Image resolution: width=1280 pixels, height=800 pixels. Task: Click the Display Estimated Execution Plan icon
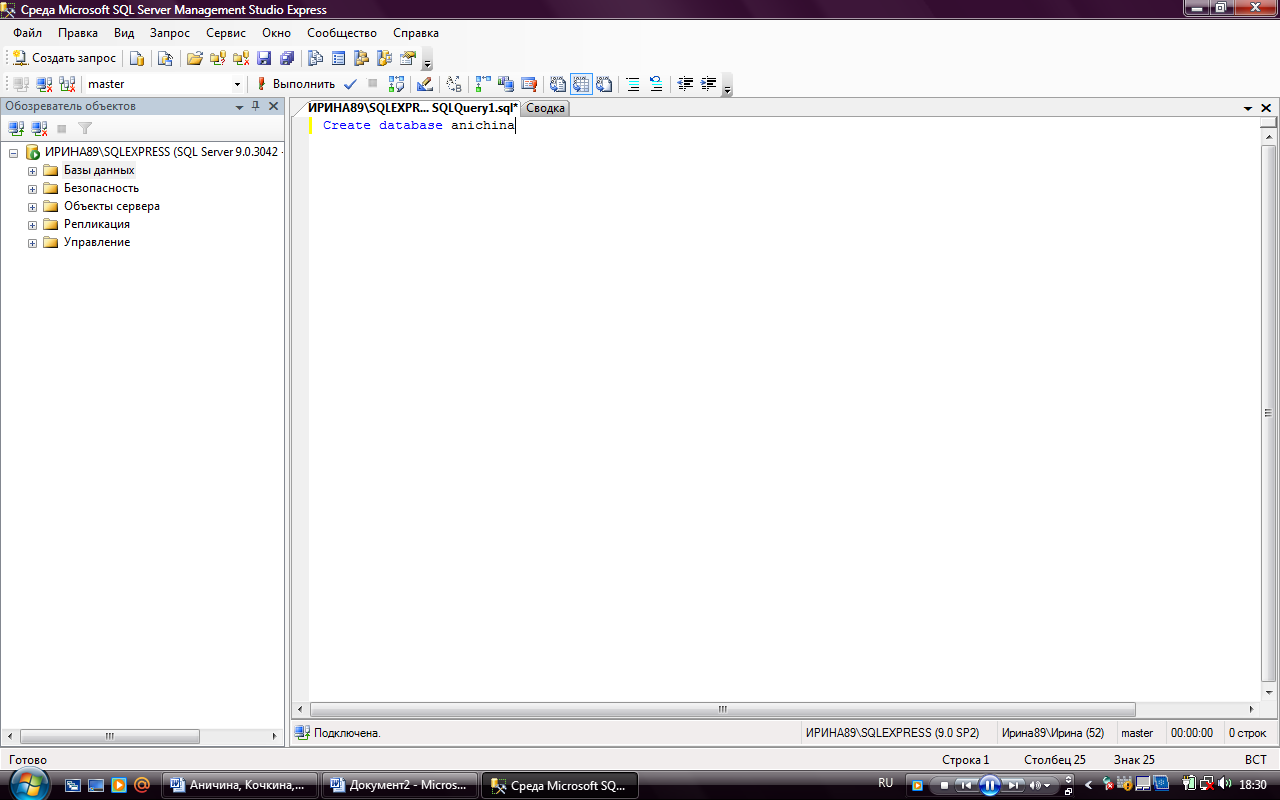coord(396,84)
